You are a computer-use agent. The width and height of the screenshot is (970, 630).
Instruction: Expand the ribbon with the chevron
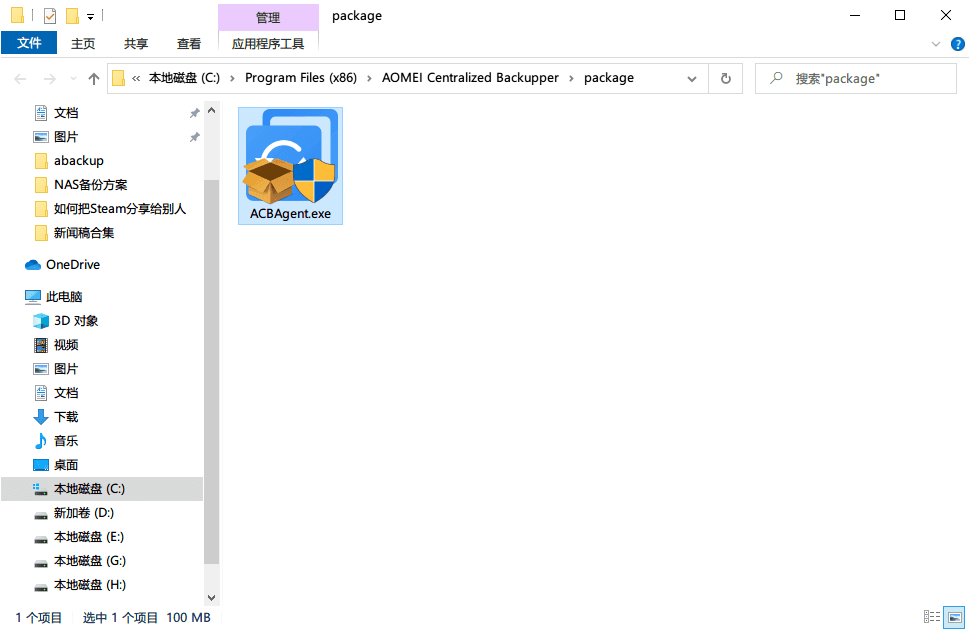pos(935,44)
